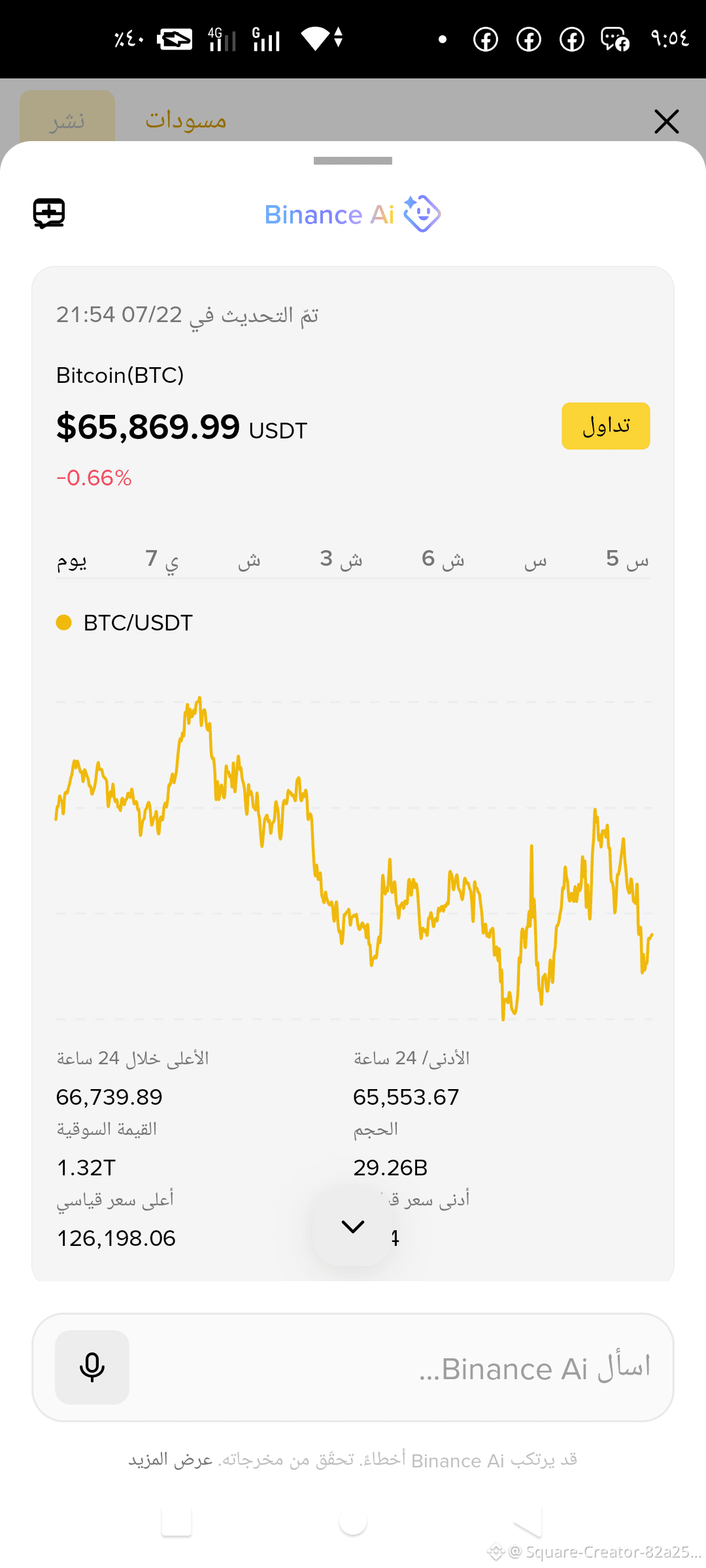This screenshot has height=1568, width=706.
Task: Open the عرض المزيد link
Action: 171,1460
